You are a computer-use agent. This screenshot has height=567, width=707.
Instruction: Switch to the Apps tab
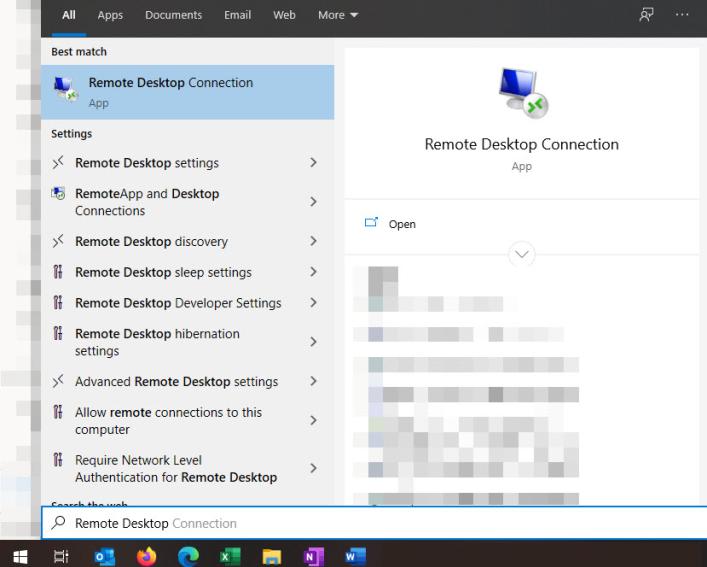coord(110,15)
